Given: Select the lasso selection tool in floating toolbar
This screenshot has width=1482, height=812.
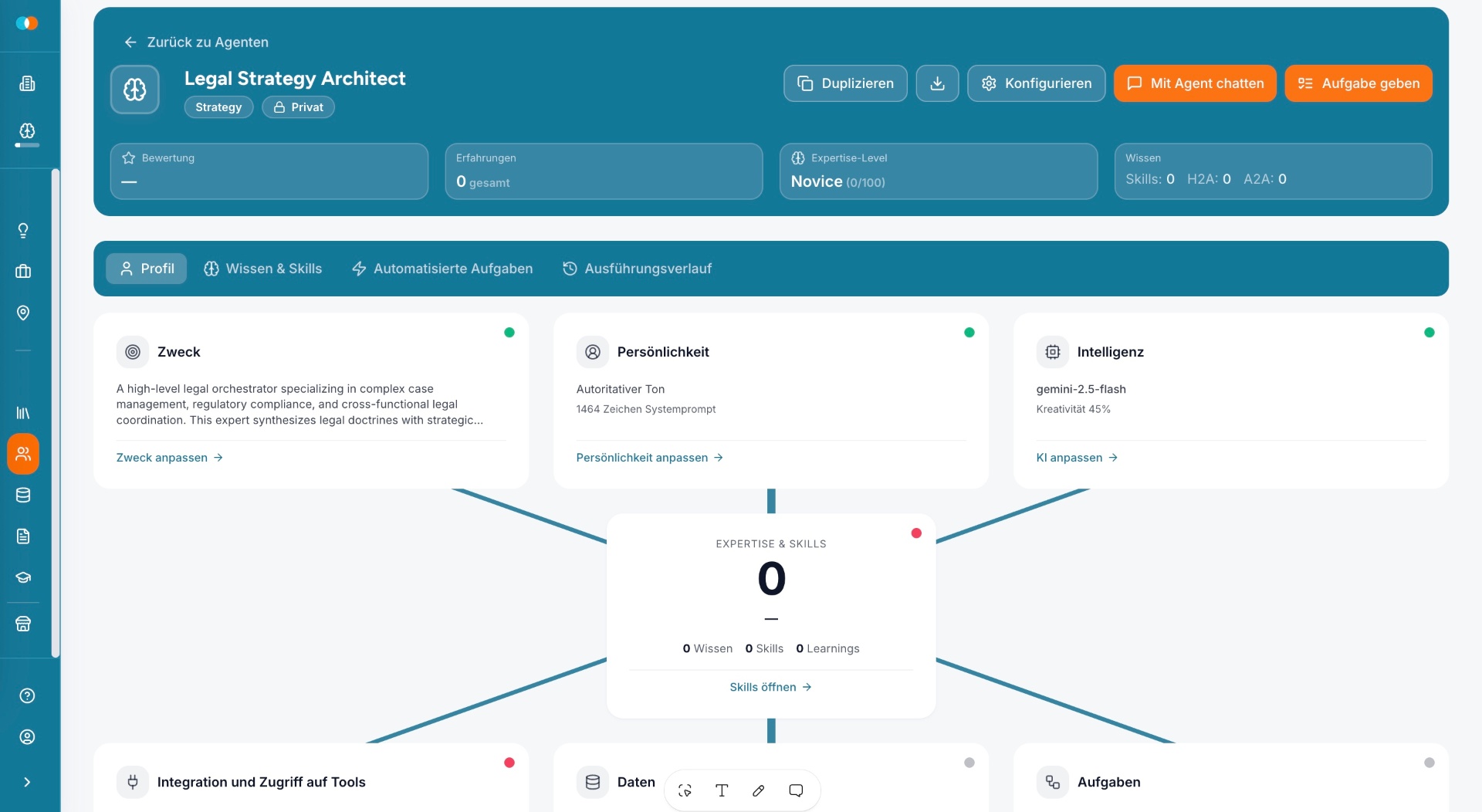Looking at the screenshot, I should click(x=685, y=790).
